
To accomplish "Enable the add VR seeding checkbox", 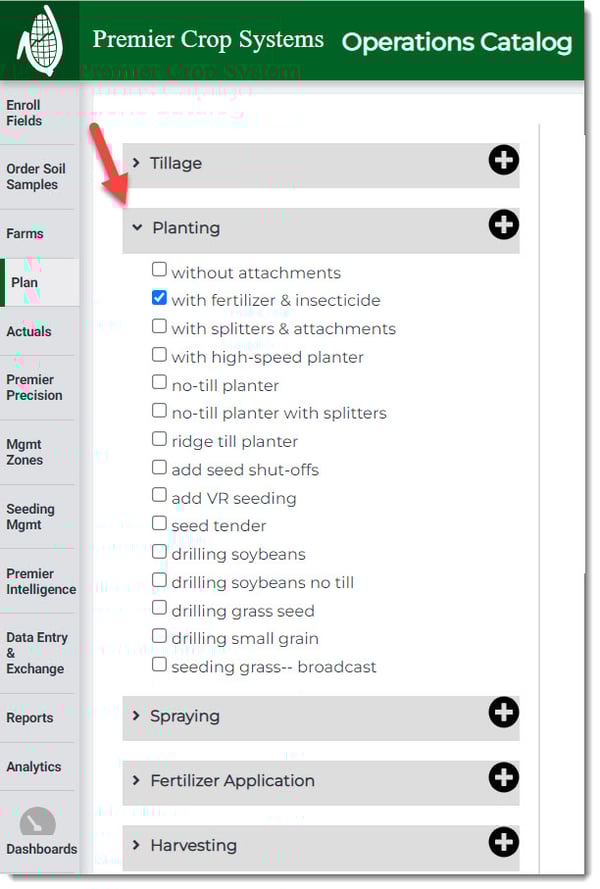I will (159, 495).
